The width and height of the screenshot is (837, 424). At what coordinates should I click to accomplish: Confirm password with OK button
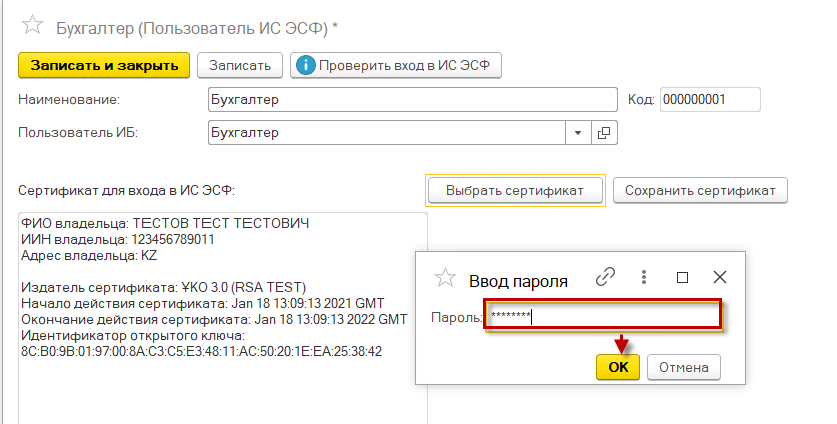pyautogui.click(x=618, y=367)
